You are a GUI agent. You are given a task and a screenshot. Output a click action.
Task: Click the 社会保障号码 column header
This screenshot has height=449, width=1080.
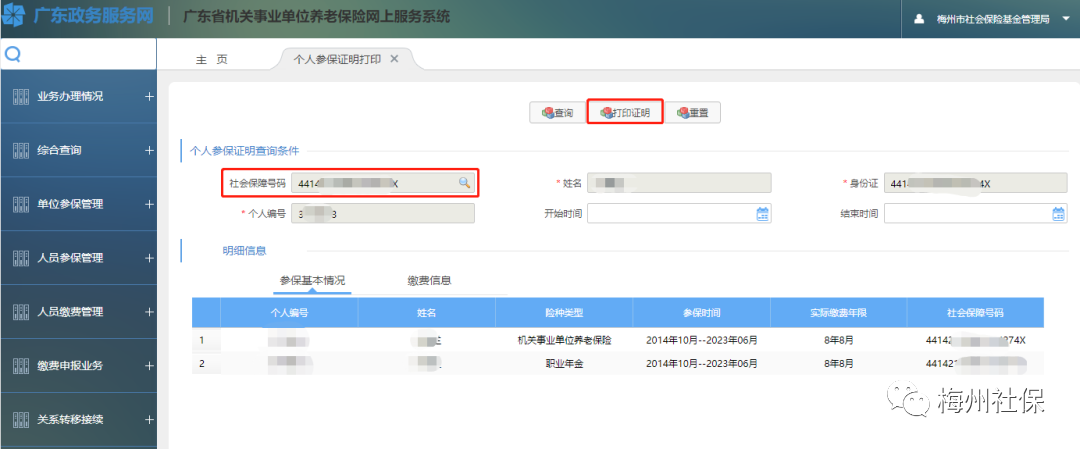pyautogui.click(x=975, y=313)
